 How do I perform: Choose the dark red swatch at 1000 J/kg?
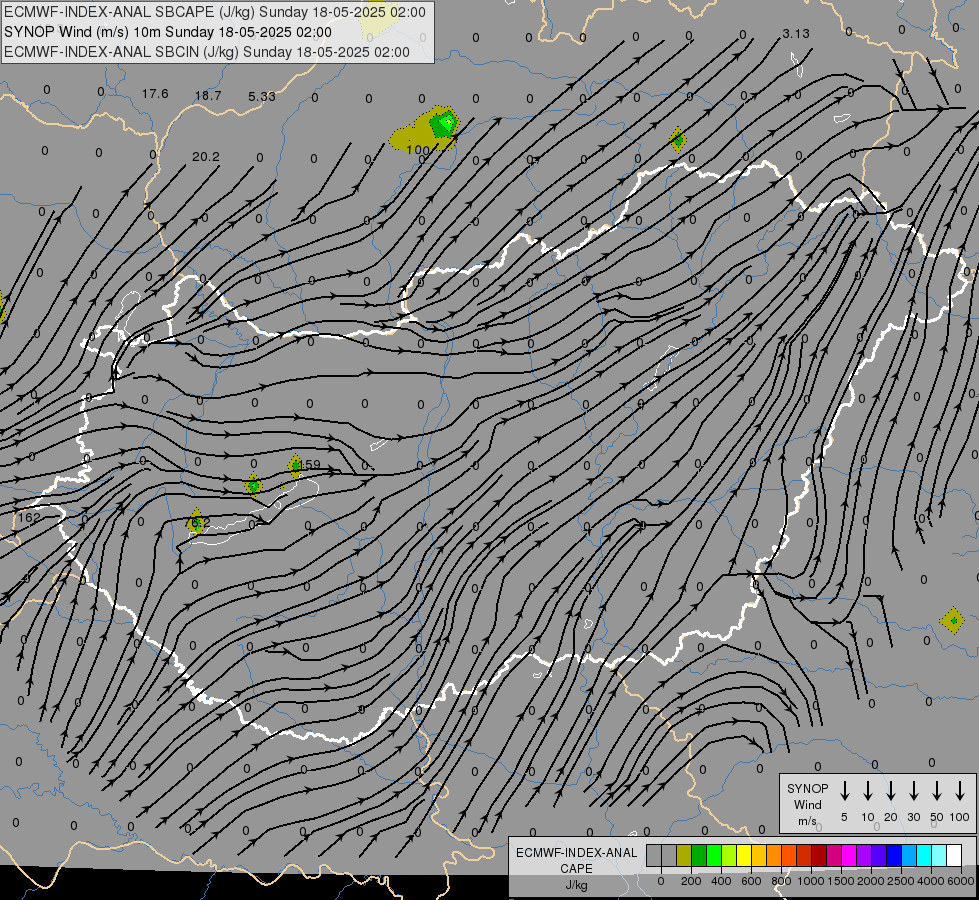point(819,856)
